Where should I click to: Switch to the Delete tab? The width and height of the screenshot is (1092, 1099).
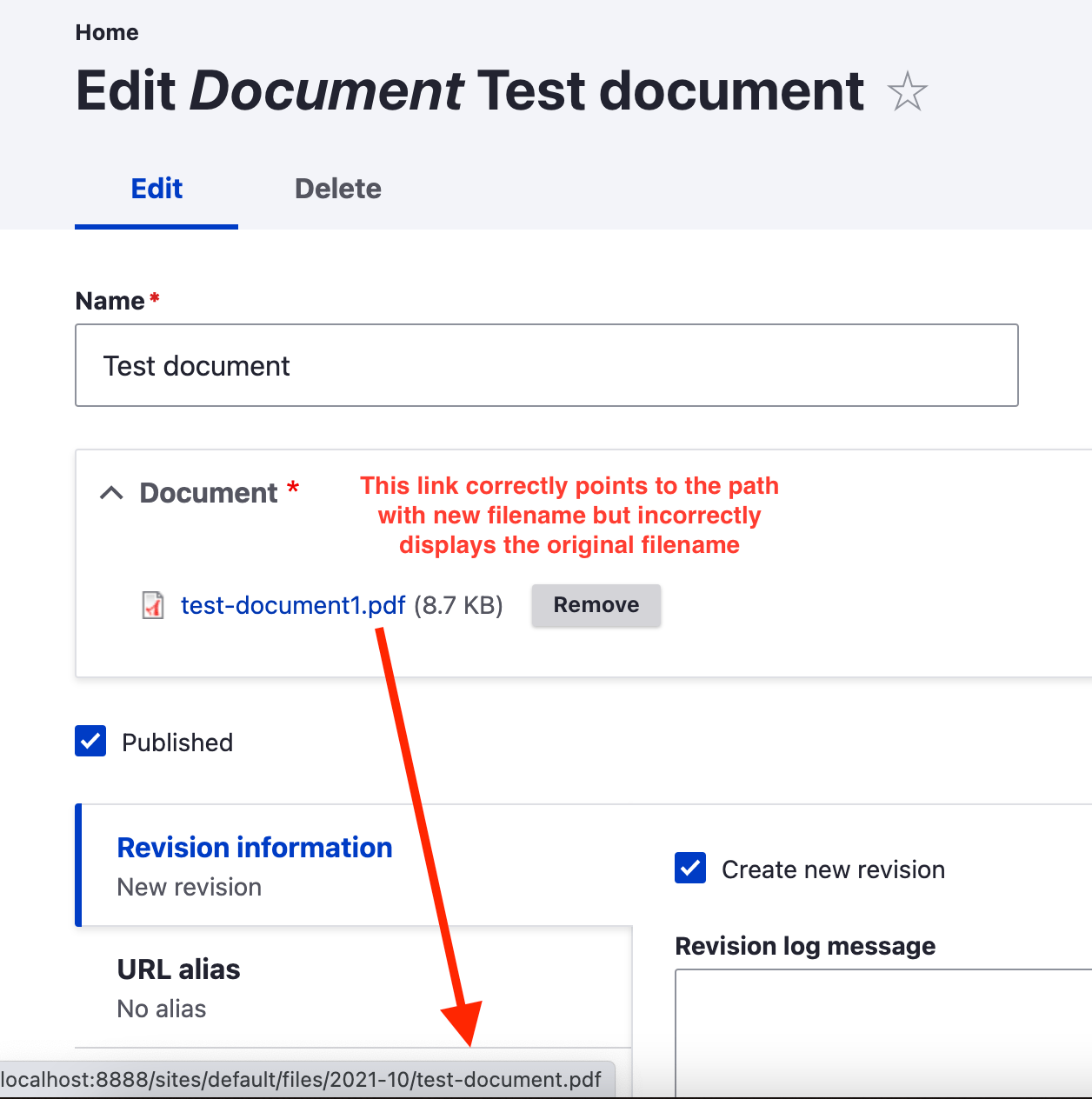click(337, 188)
